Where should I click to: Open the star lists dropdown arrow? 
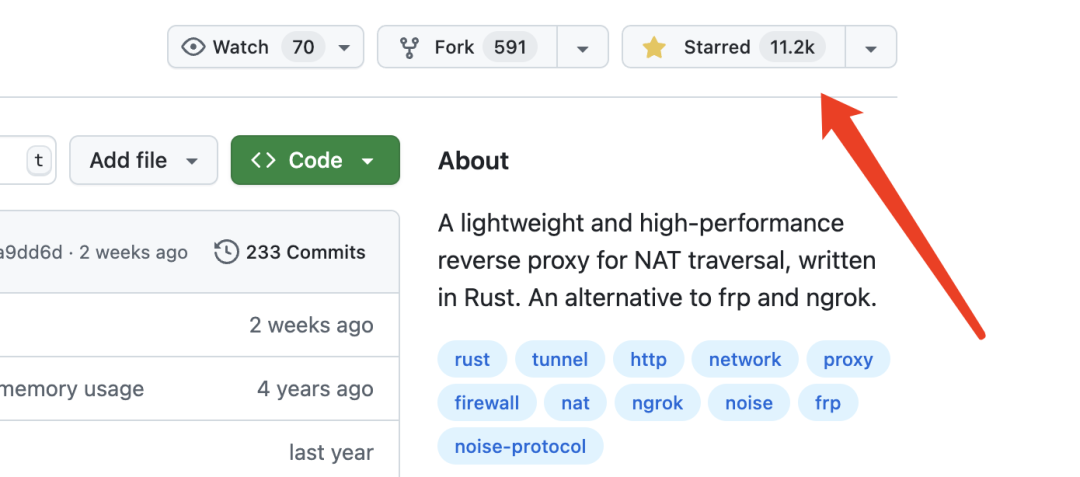click(870, 47)
